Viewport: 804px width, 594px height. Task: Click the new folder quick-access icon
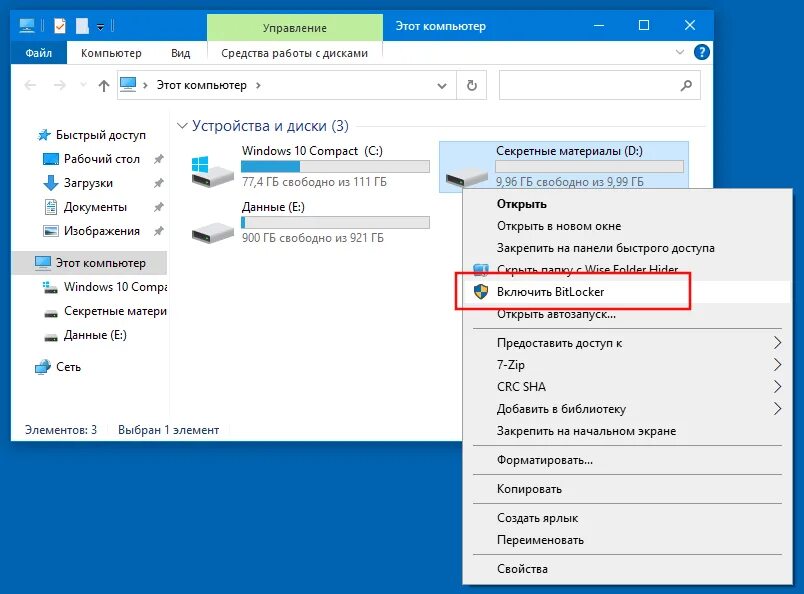coord(83,26)
